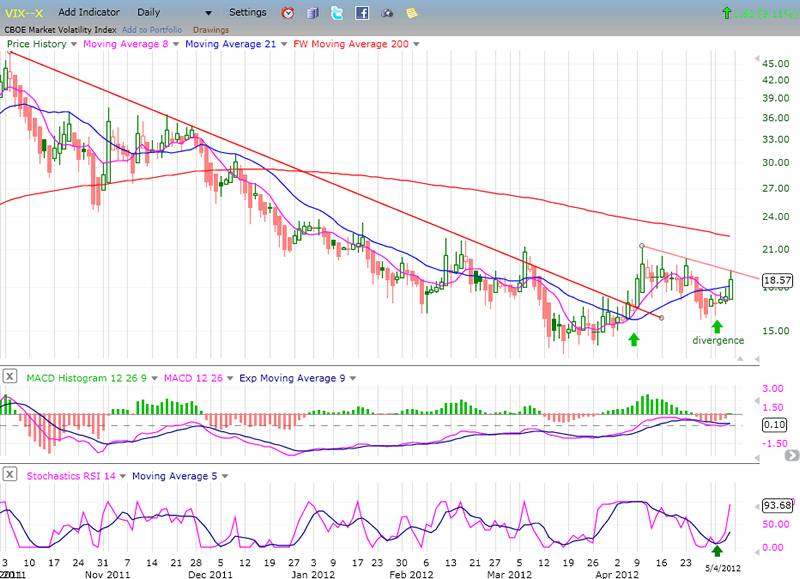This screenshot has height=579, width=800.
Task: Click the VIX--X ticker symbol field
Action: coord(25,13)
